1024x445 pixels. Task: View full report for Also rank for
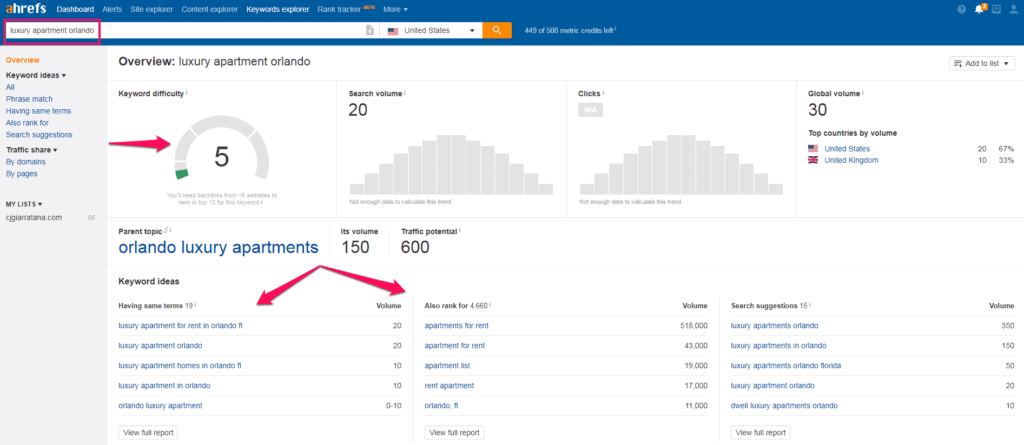click(x=454, y=433)
